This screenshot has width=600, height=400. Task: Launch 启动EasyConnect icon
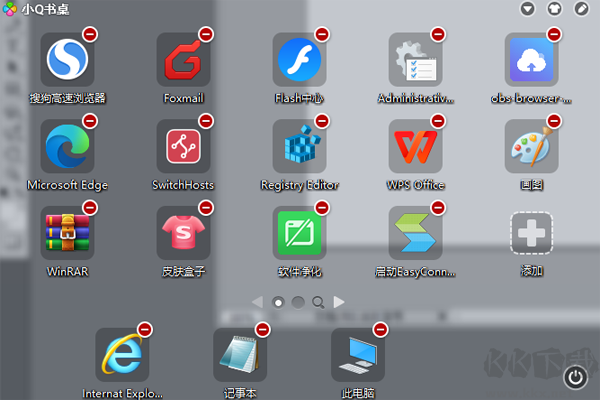click(416, 233)
